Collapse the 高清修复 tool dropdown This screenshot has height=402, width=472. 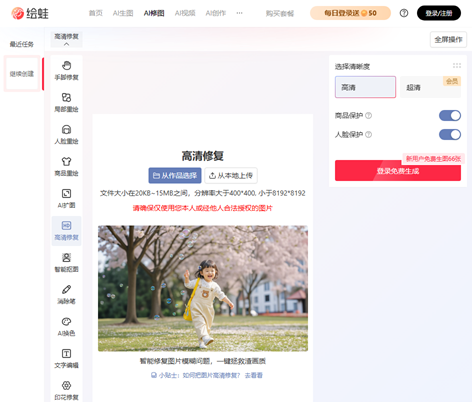coord(66,39)
